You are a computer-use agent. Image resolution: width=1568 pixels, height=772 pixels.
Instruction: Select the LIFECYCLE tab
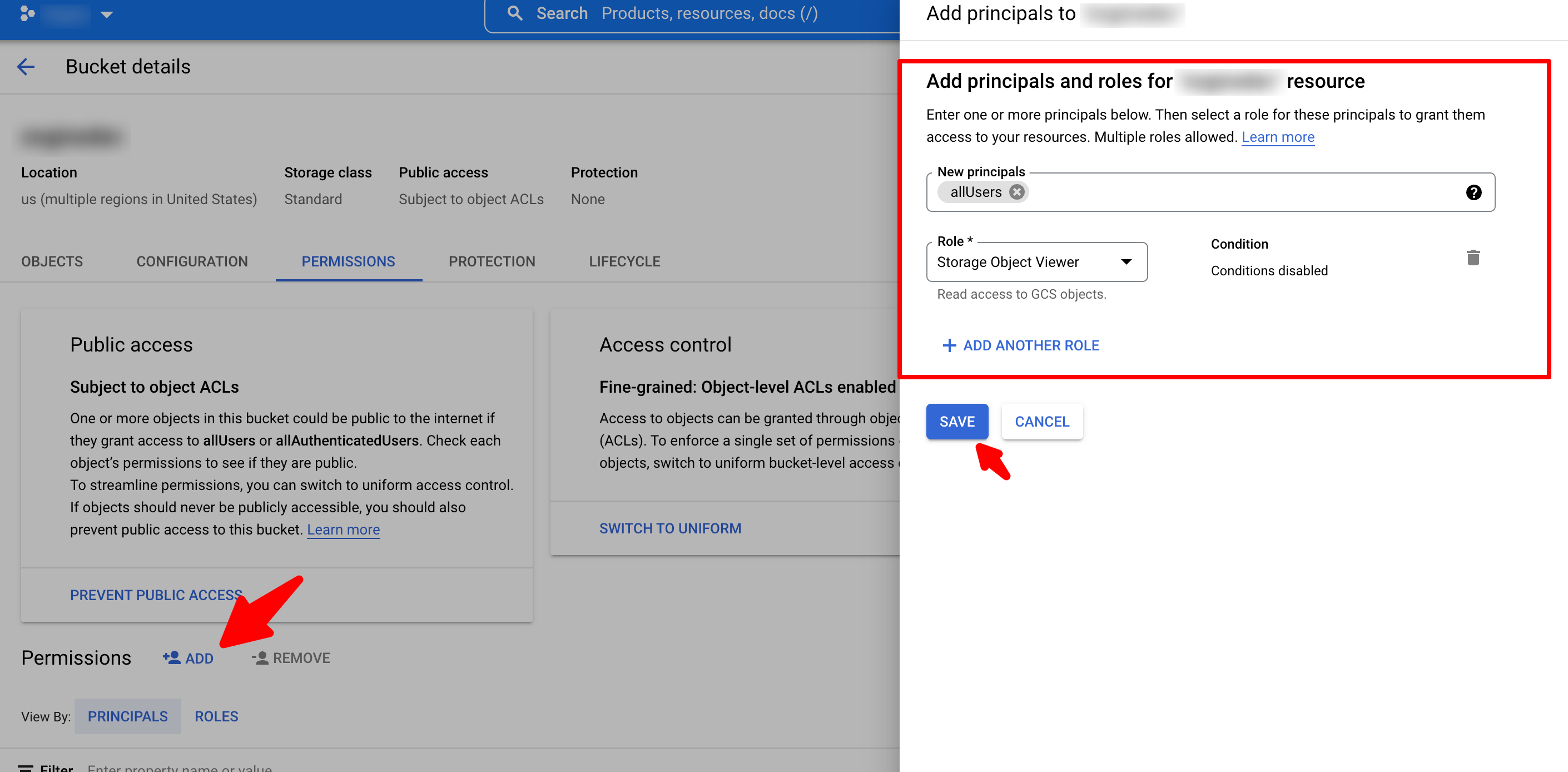pos(624,261)
